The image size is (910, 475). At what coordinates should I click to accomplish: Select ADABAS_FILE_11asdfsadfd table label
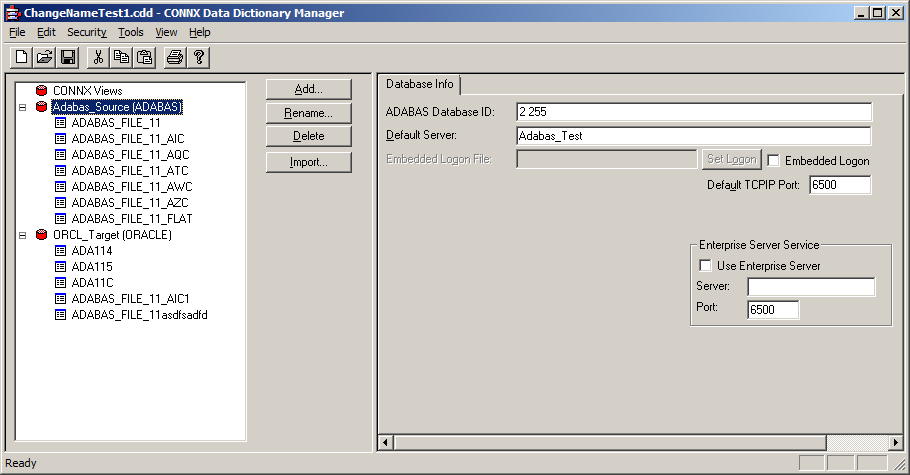point(139,315)
